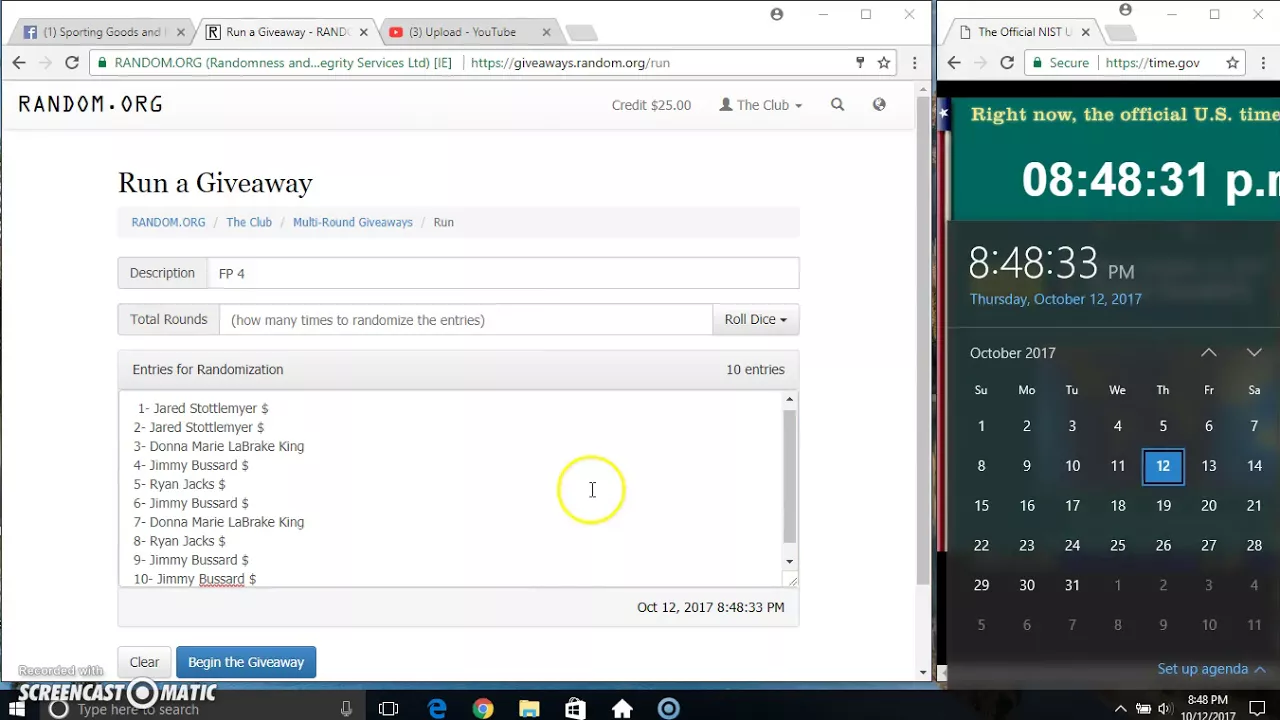
Task: Open Chrome menu in the RANDOM.ORG window
Action: 914,62
